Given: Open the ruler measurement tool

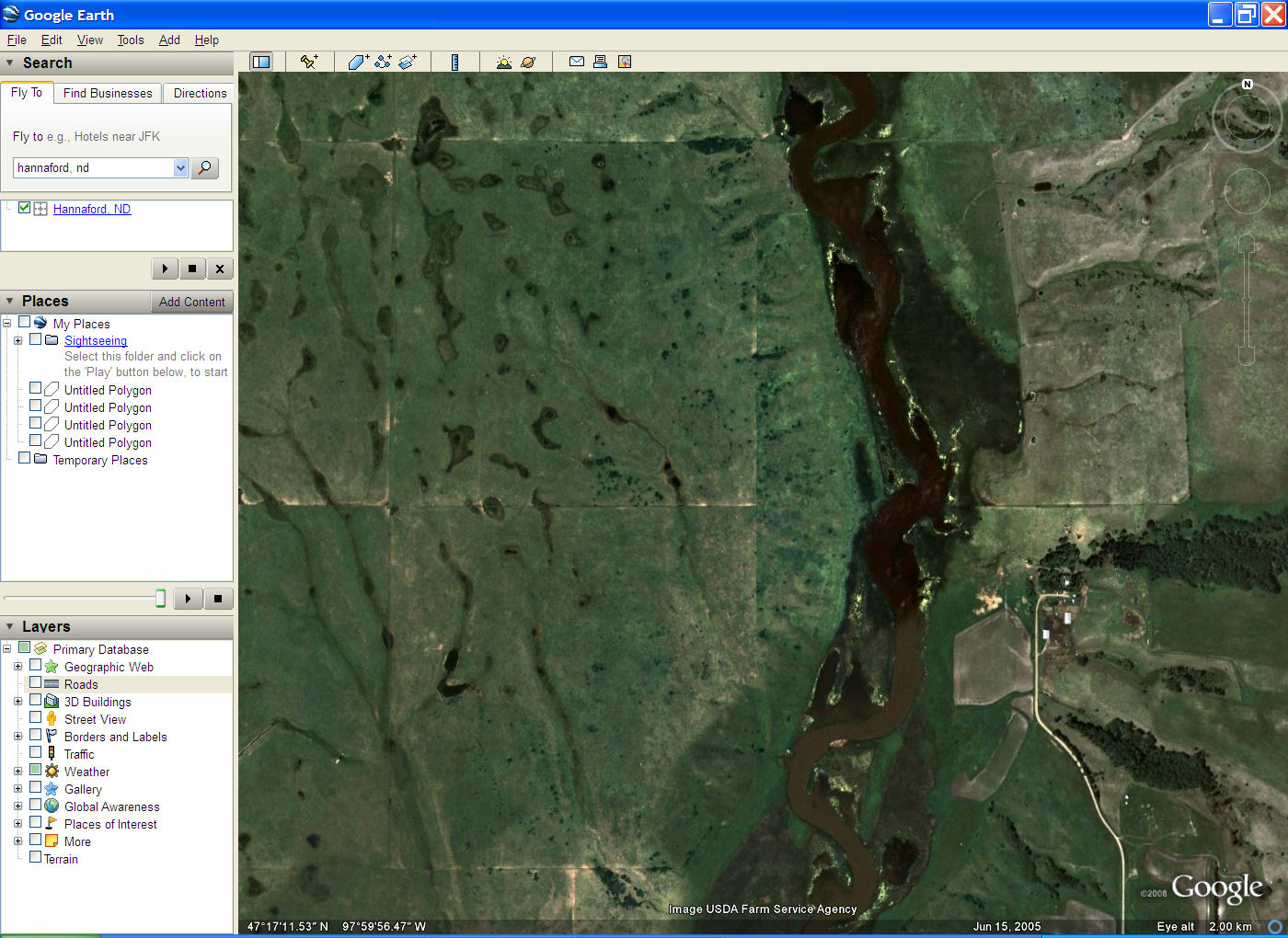Looking at the screenshot, I should 454,62.
